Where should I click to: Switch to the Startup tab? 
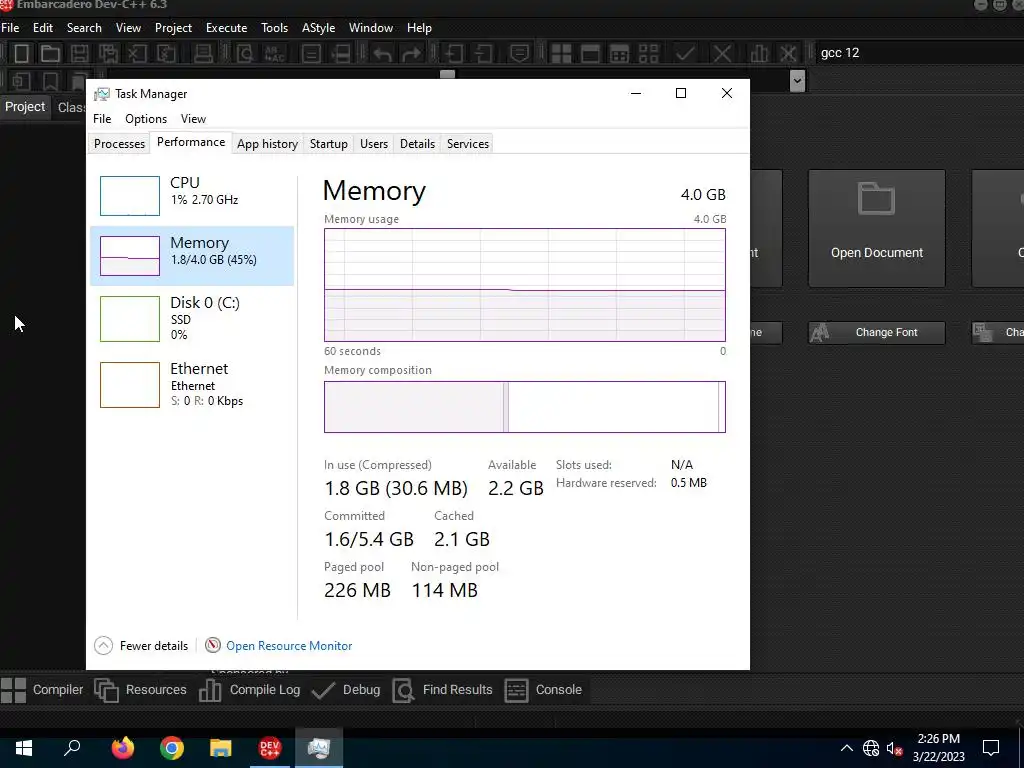[328, 144]
